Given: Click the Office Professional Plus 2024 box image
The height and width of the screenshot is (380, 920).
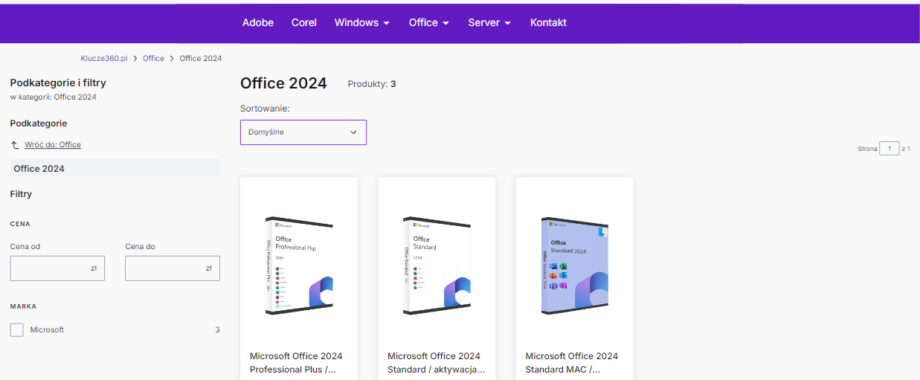Looking at the screenshot, I should (299, 266).
